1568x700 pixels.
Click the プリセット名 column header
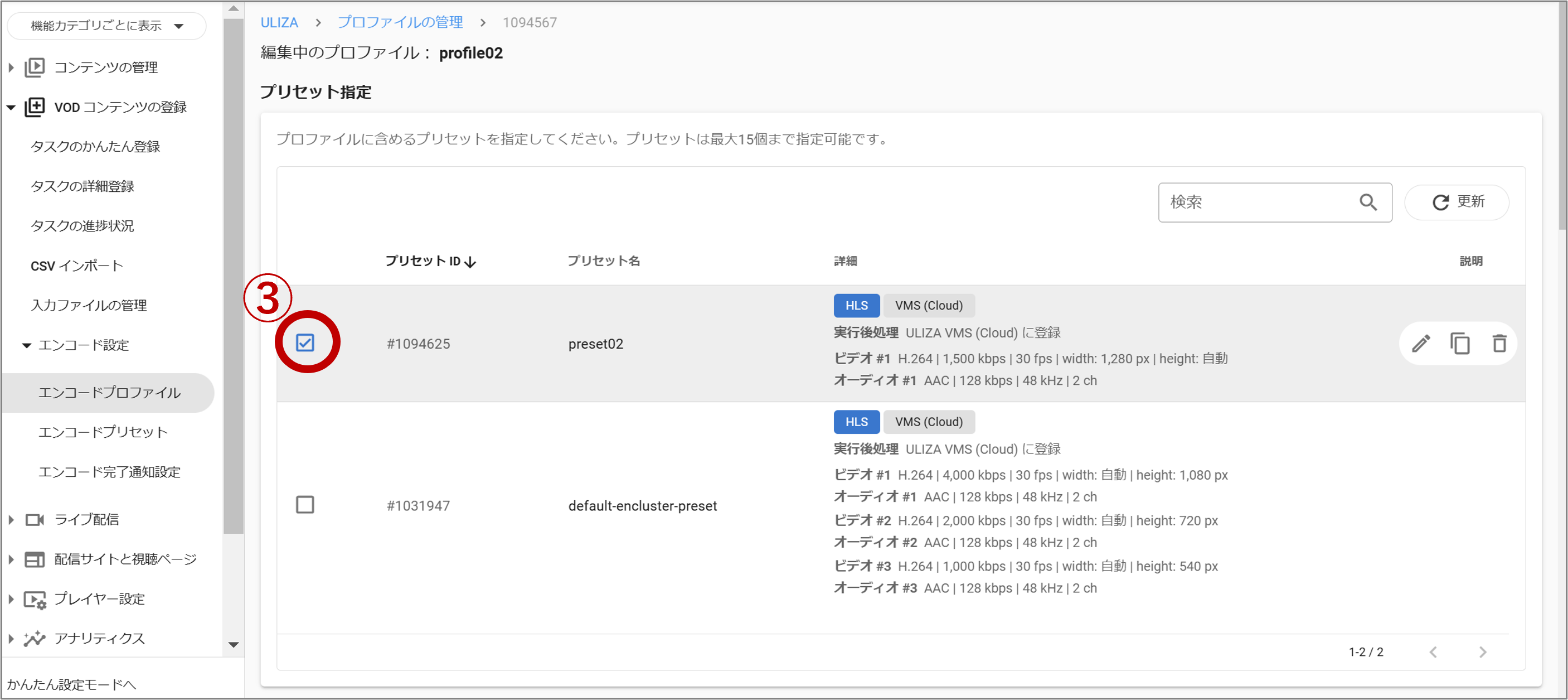pyautogui.click(x=603, y=262)
